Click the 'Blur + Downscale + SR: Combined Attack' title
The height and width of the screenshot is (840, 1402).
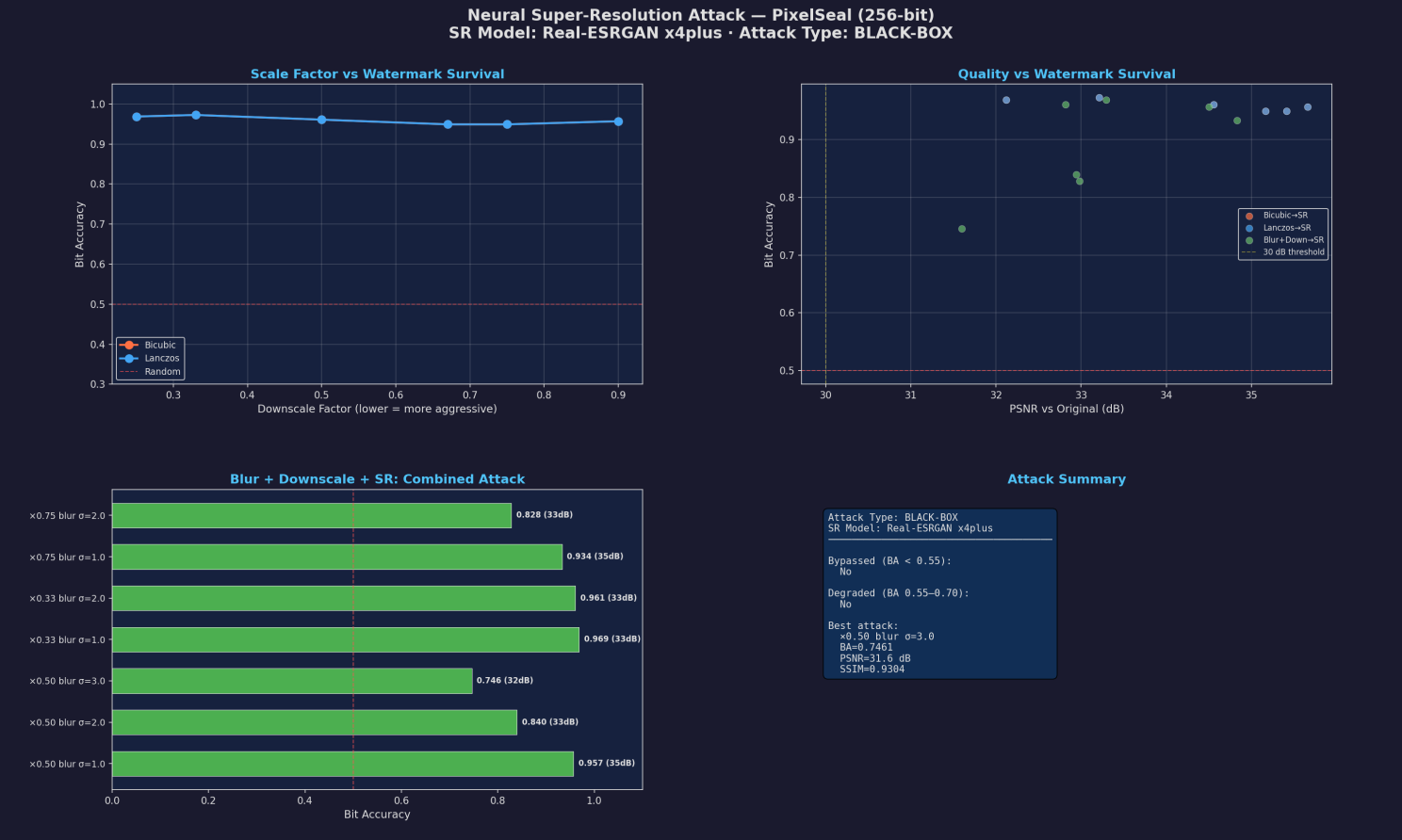tap(377, 479)
